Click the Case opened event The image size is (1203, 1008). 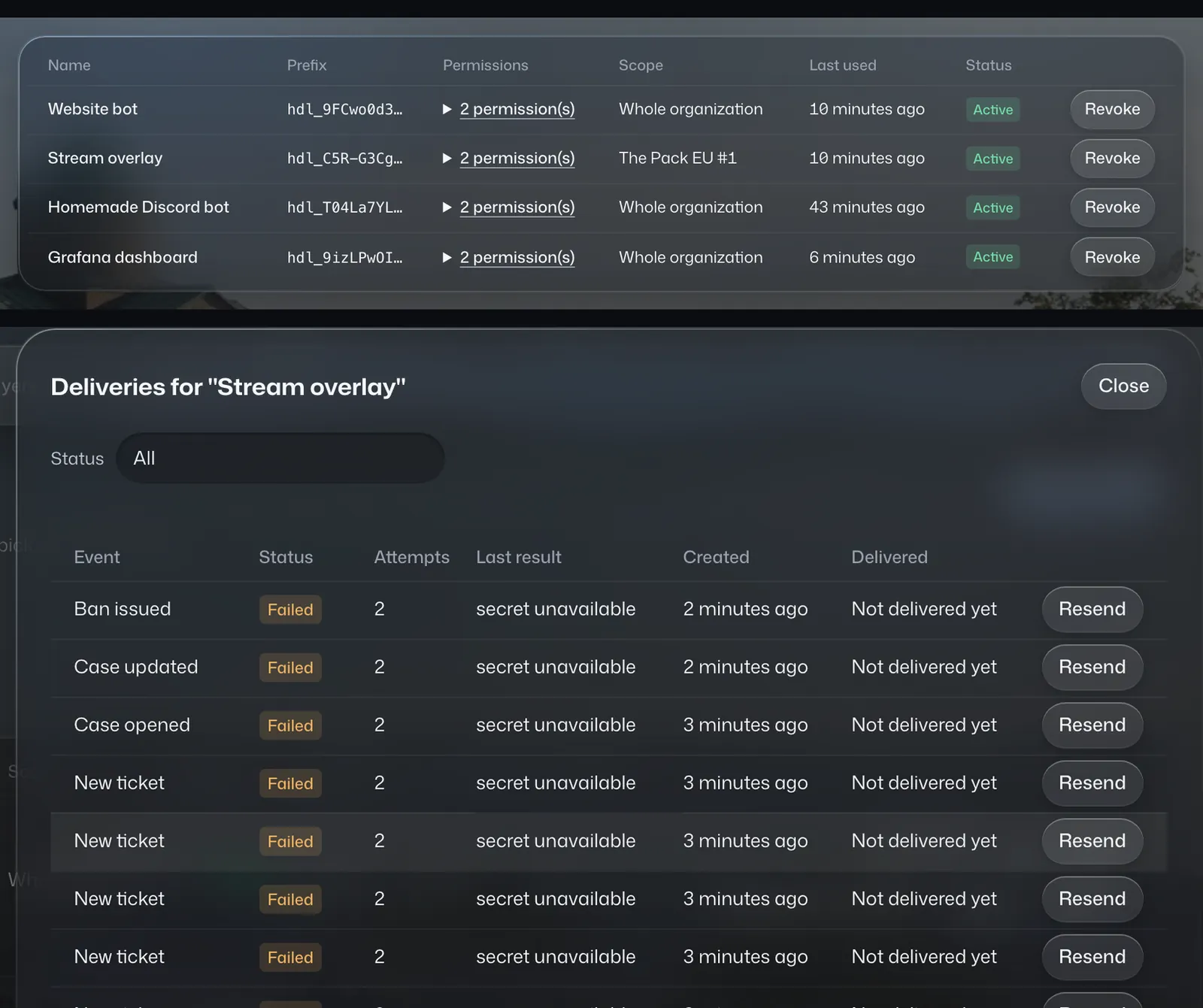tap(132, 725)
